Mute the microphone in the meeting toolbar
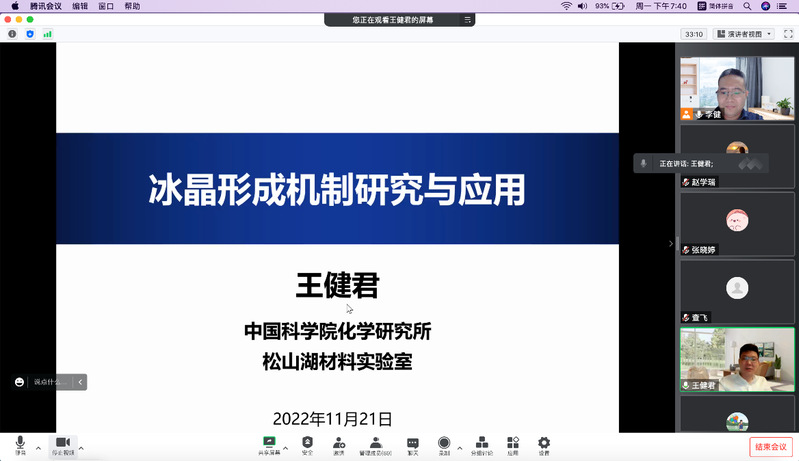 coord(20,443)
